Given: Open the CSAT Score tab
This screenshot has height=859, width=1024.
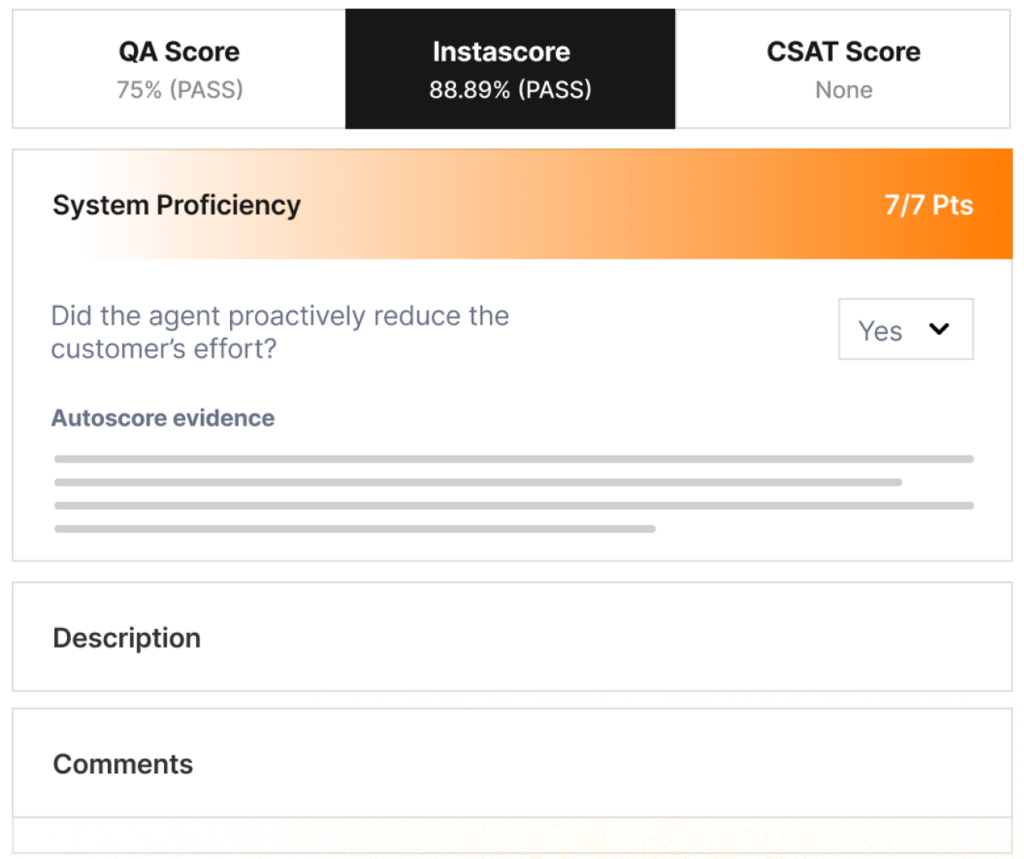Looking at the screenshot, I should [x=843, y=52].
